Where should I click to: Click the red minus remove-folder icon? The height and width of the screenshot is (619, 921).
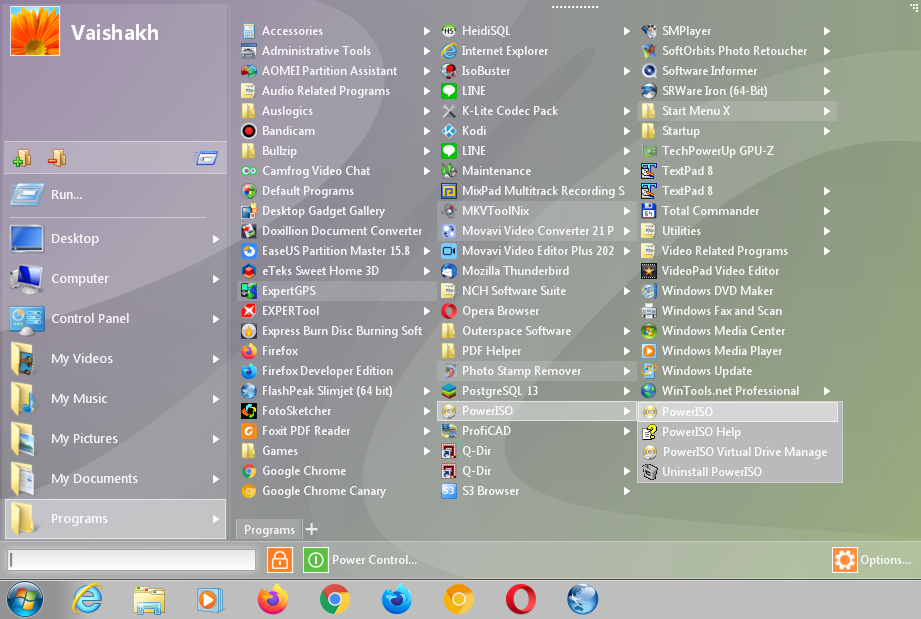point(56,158)
